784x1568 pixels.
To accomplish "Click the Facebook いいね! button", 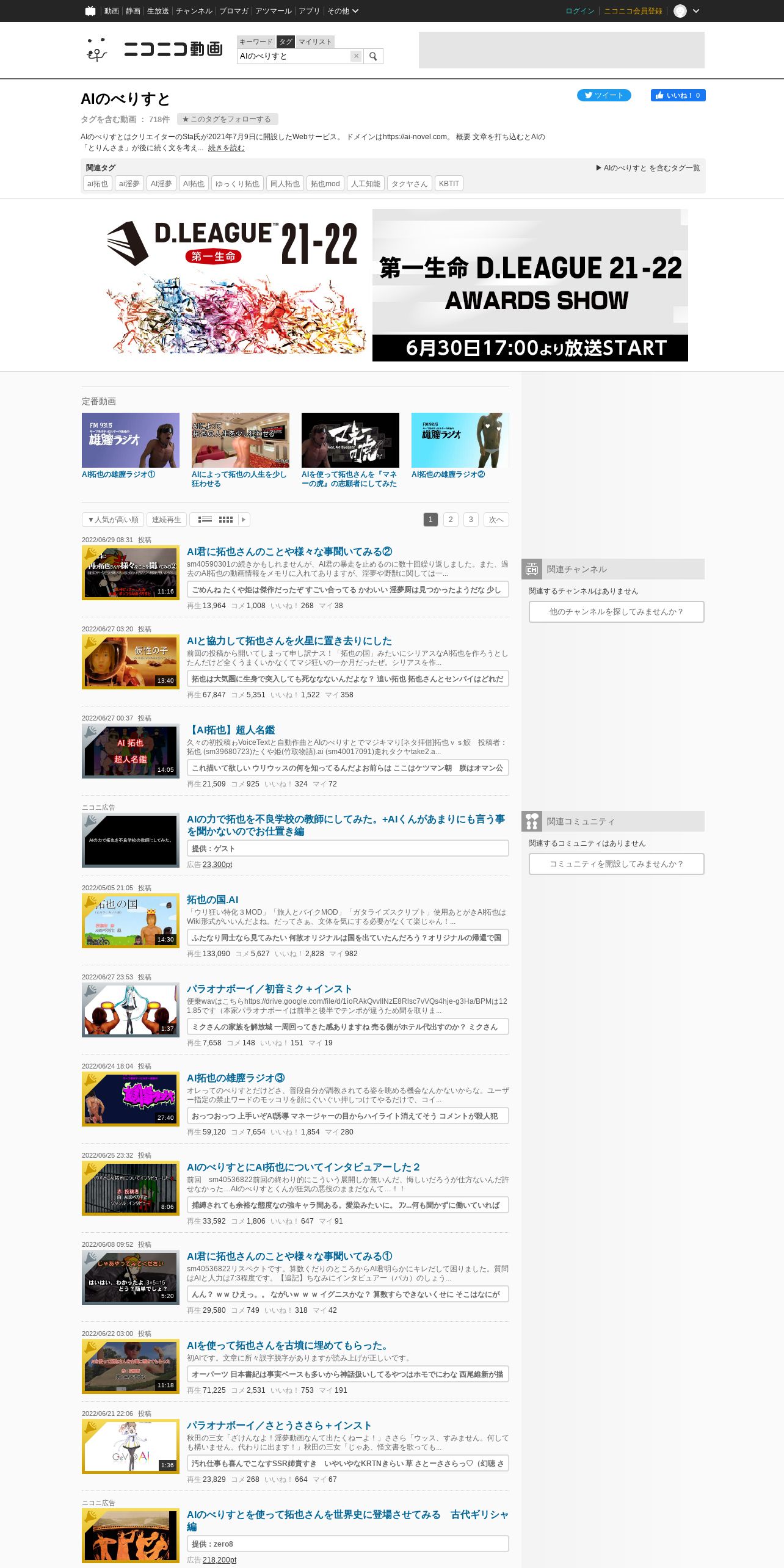I will click(x=678, y=95).
